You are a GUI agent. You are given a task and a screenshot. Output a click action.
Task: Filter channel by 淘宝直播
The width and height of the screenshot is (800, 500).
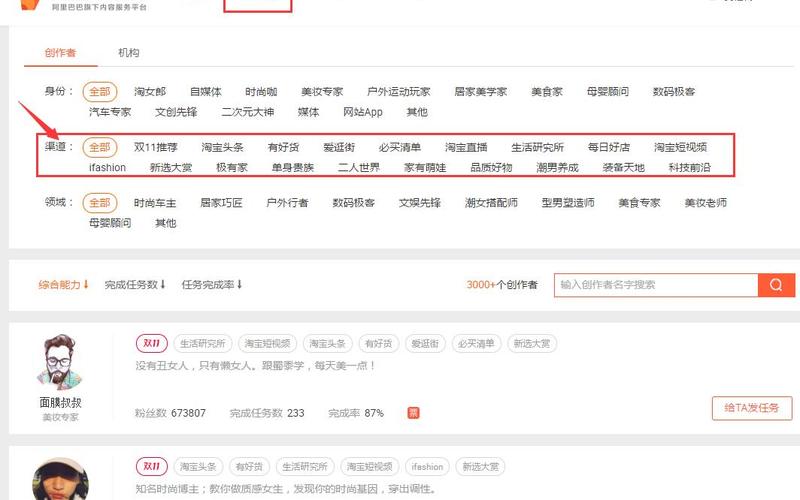pyautogui.click(x=466, y=147)
